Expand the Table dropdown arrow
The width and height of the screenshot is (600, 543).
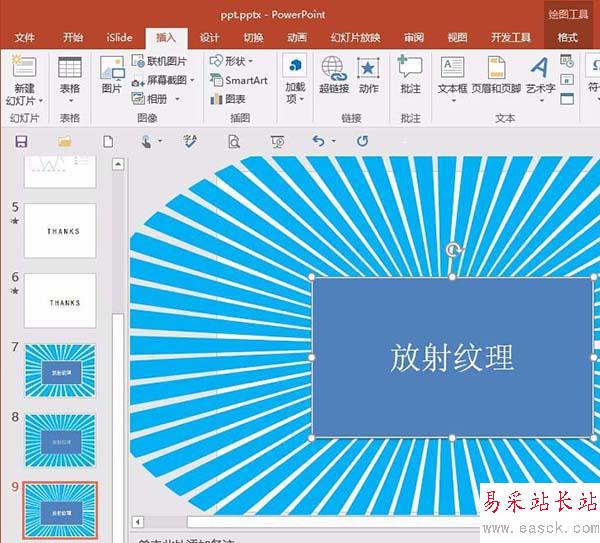tap(70, 101)
